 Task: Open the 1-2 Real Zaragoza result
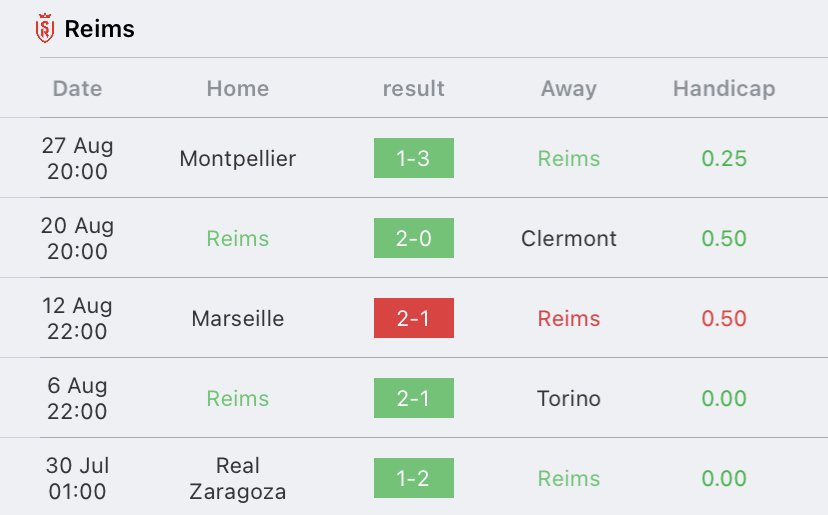click(413, 478)
